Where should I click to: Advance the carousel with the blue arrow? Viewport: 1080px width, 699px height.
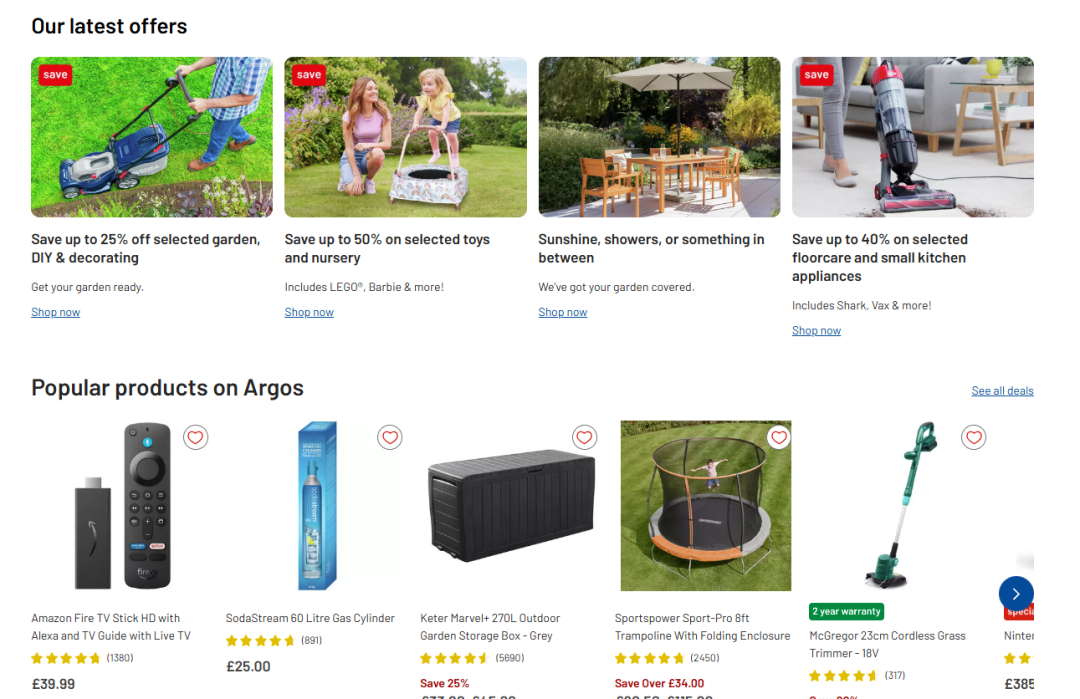pos(1016,594)
